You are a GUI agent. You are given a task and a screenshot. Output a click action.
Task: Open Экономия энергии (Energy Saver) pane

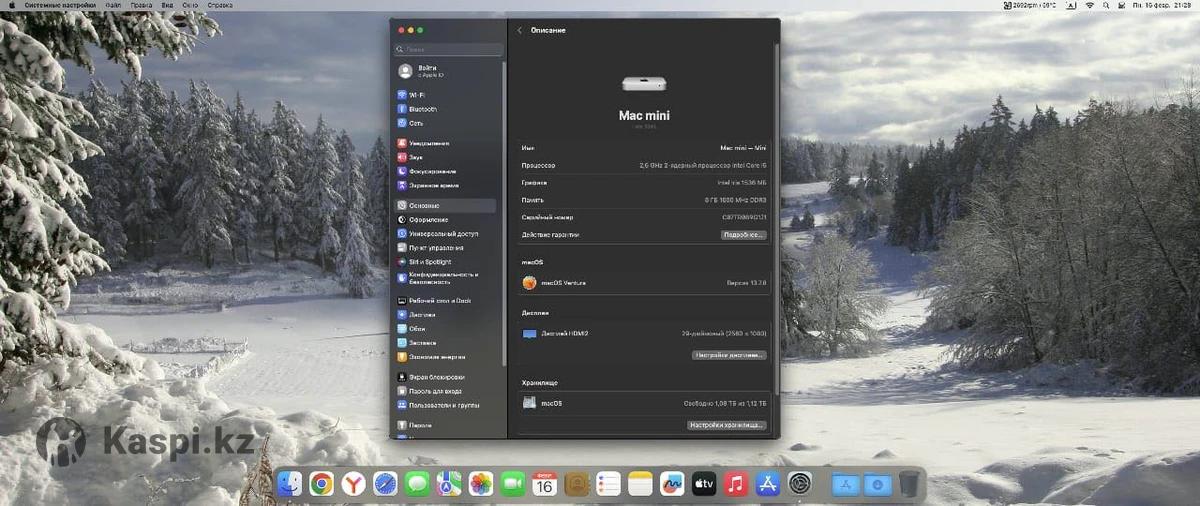[x=437, y=356]
